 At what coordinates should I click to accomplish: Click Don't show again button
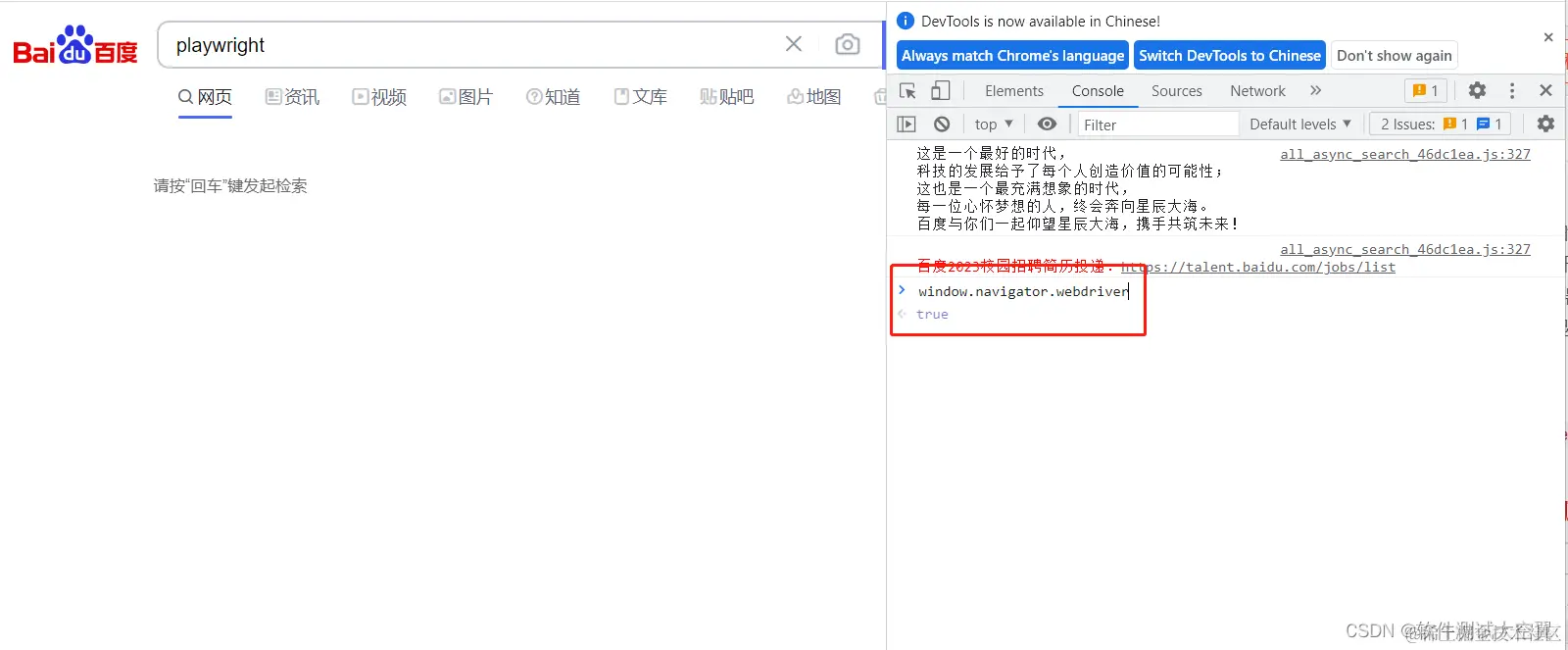pyautogui.click(x=1395, y=56)
